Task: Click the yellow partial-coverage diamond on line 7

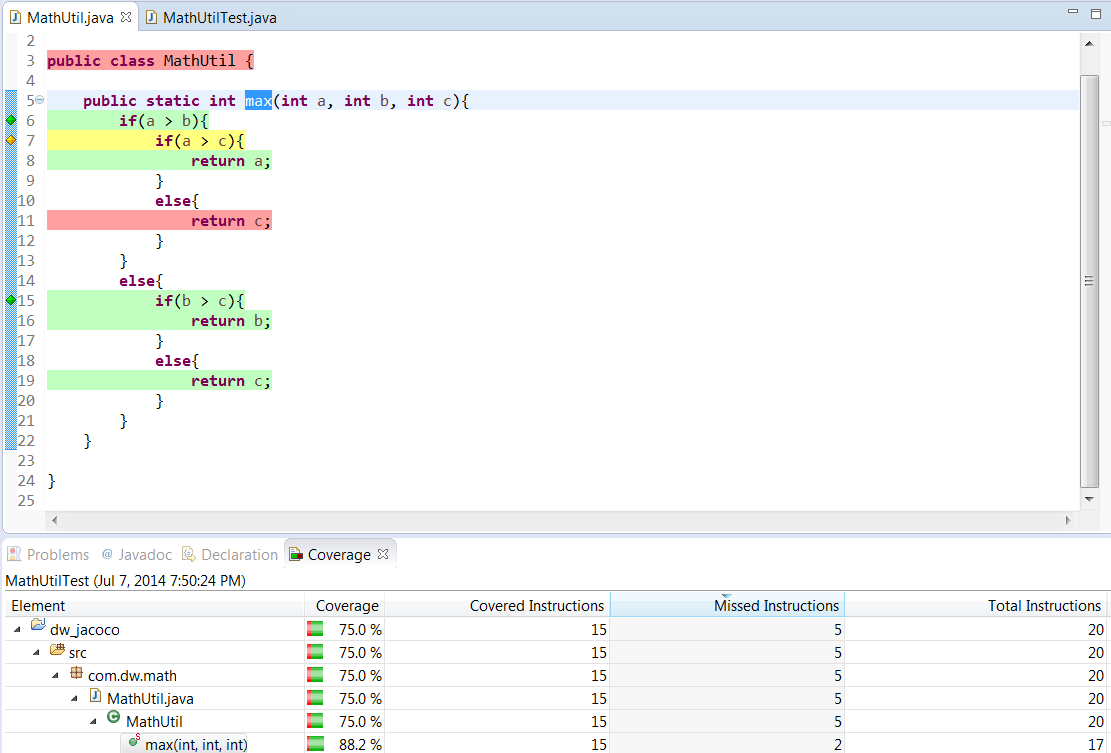Action: (11, 140)
